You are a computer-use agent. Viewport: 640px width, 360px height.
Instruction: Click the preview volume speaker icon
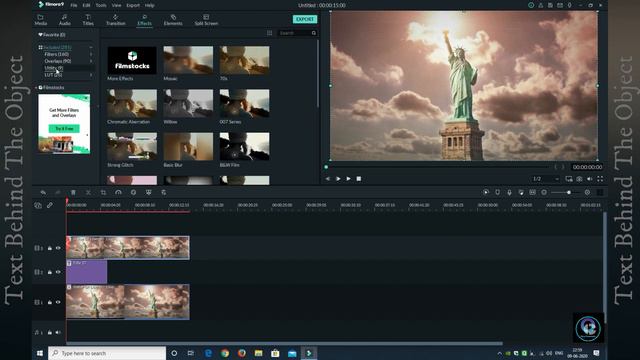point(590,179)
